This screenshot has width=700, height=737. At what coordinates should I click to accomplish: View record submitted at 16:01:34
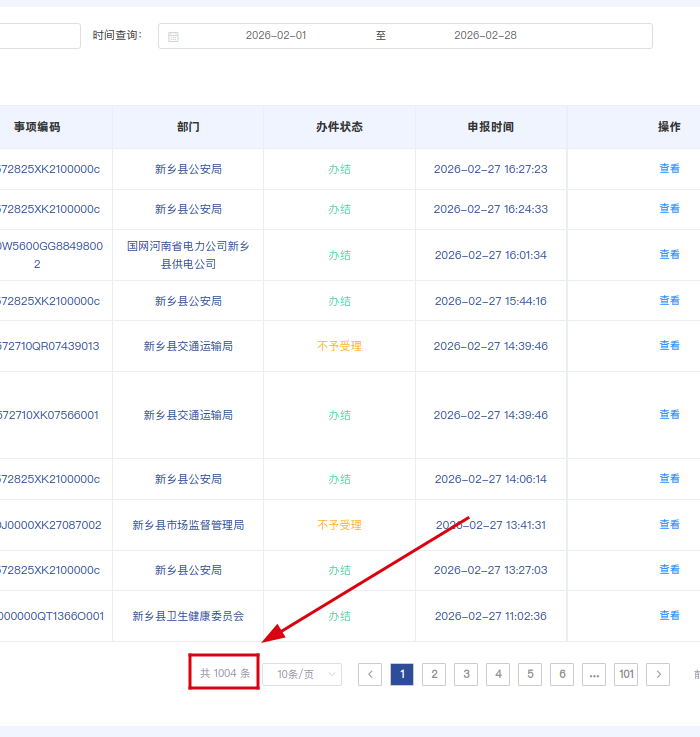[669, 254]
